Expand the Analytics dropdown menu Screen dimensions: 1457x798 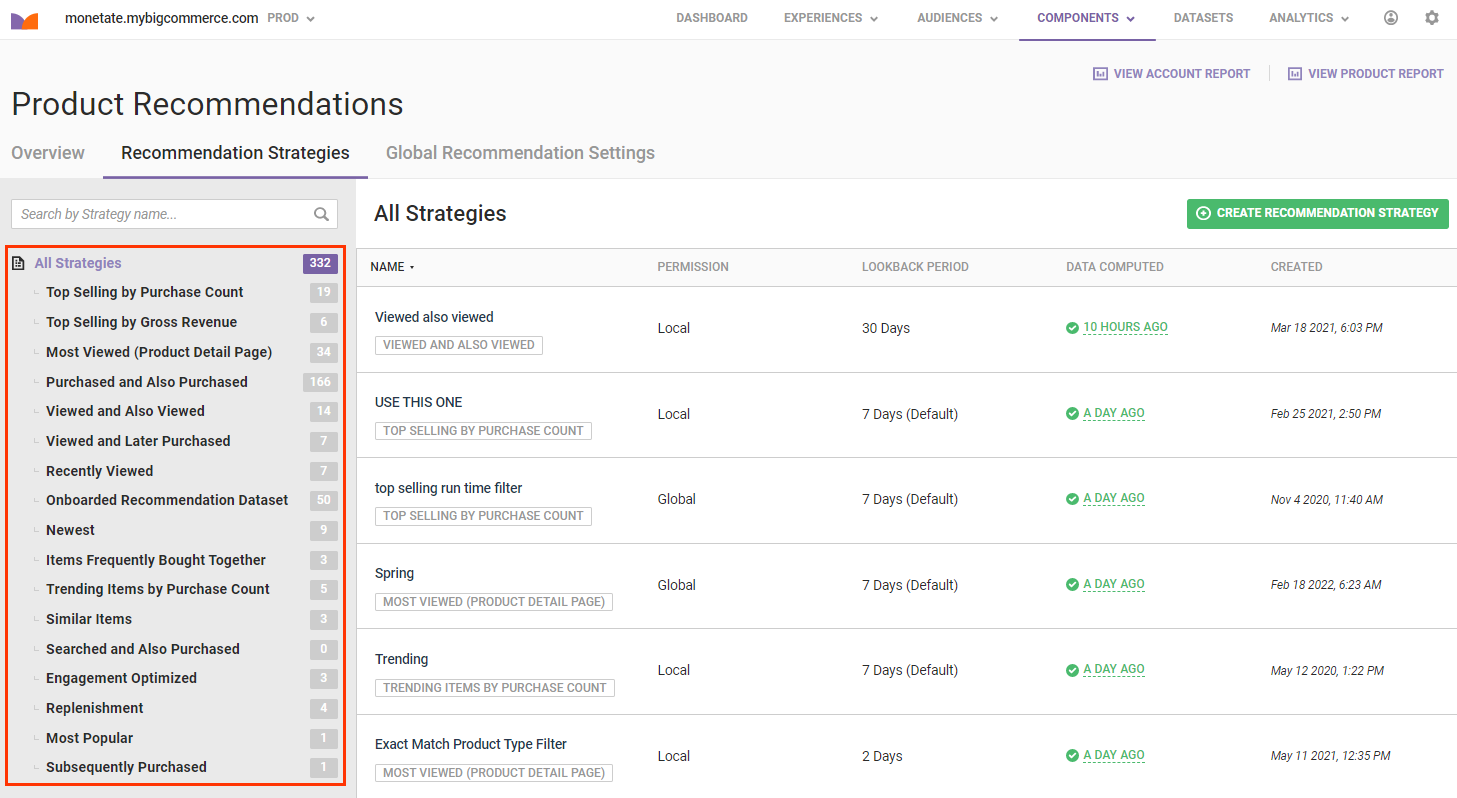tap(1308, 18)
